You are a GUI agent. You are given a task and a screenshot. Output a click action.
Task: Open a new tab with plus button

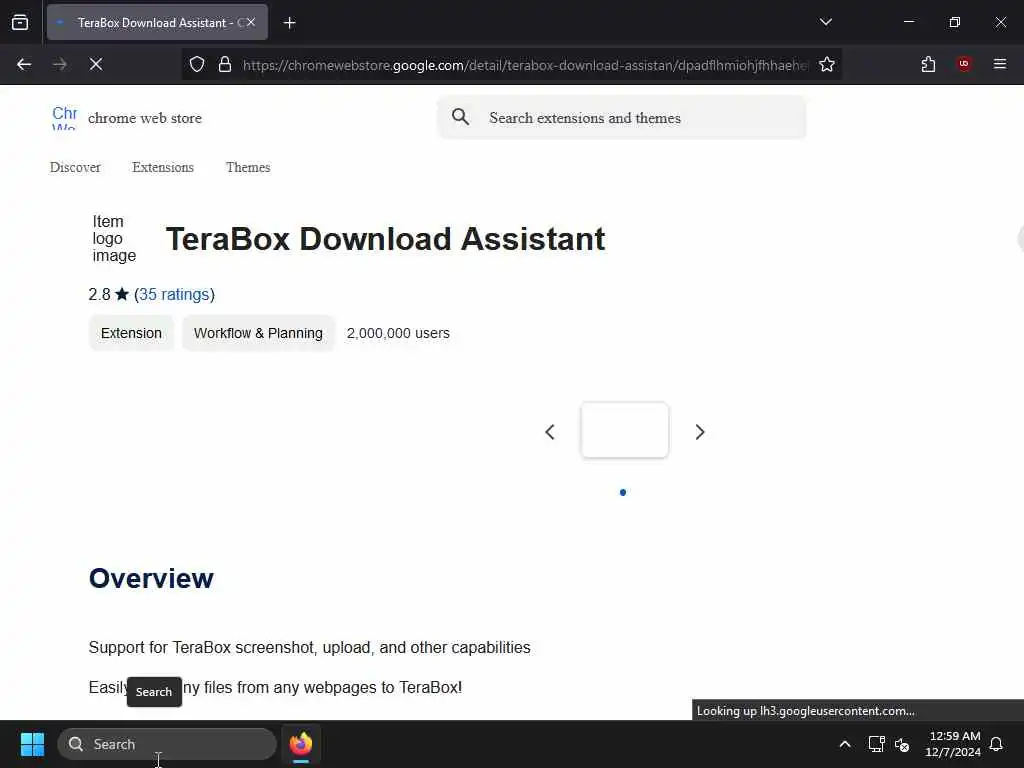(x=289, y=23)
